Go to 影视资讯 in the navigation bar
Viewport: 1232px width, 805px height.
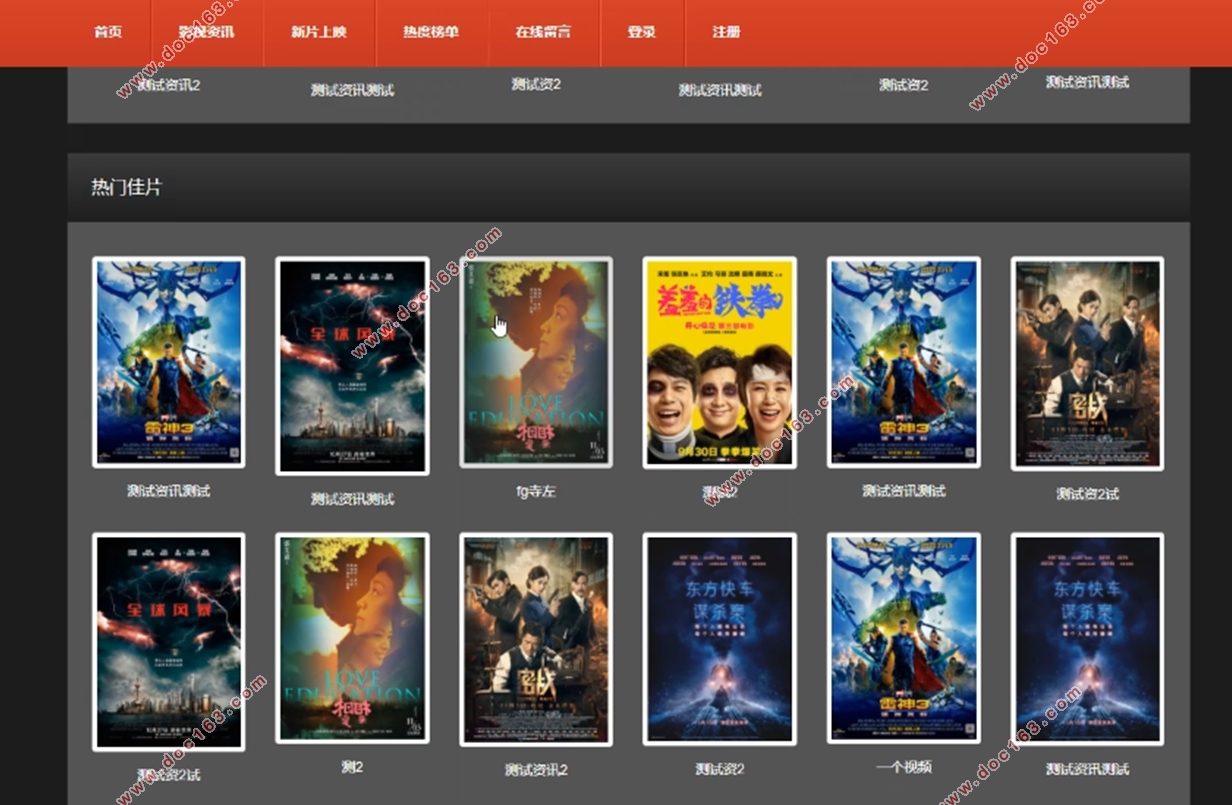pyautogui.click(x=207, y=32)
